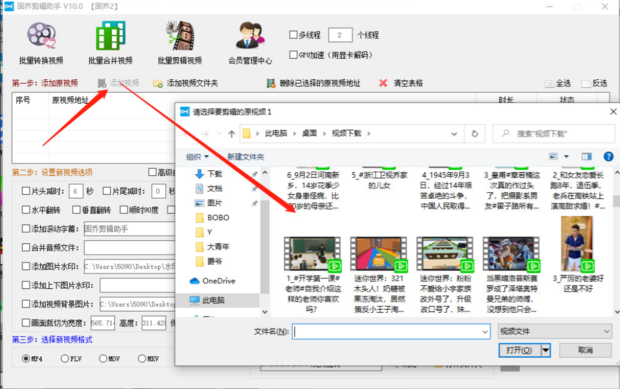The image size is (620, 389).
Task: Click the 线程 count input field
Action: (x=340, y=35)
